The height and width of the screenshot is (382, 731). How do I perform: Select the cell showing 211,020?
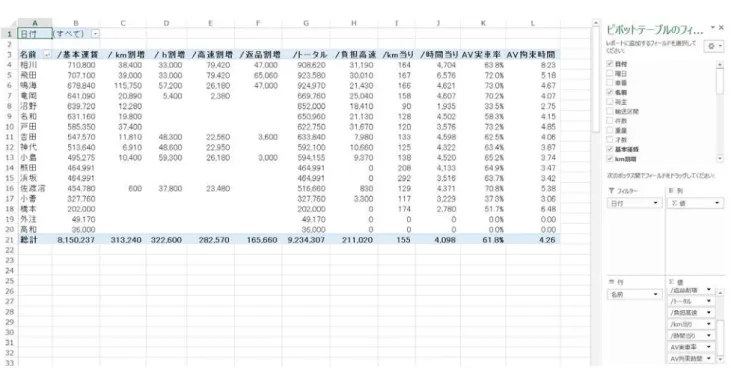pyautogui.click(x=354, y=240)
